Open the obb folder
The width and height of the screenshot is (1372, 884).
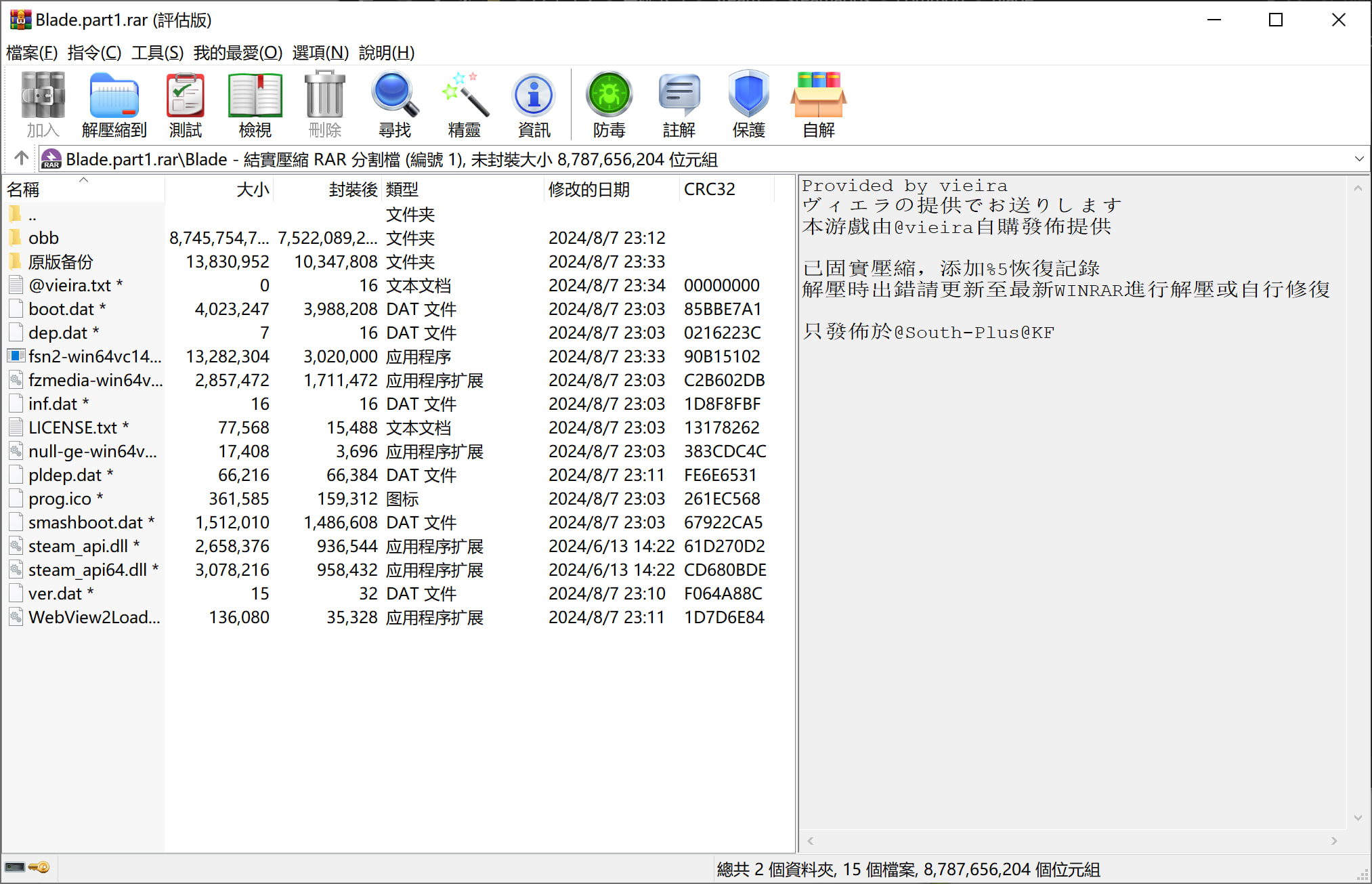pos(43,238)
